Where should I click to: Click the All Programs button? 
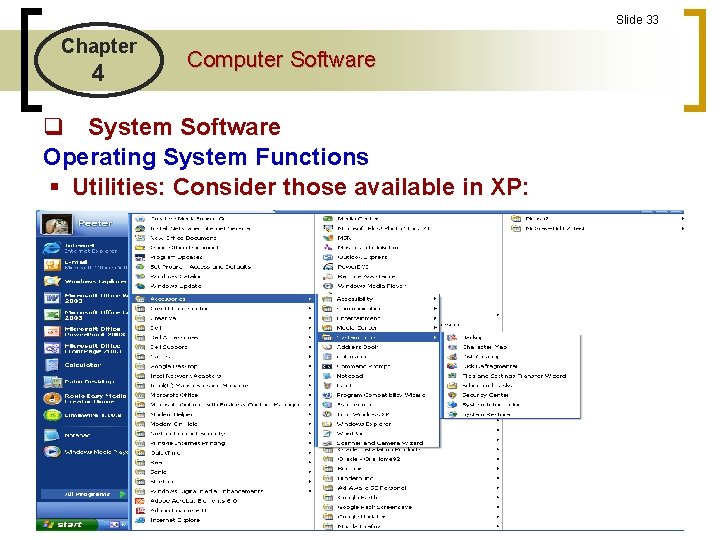(x=84, y=494)
